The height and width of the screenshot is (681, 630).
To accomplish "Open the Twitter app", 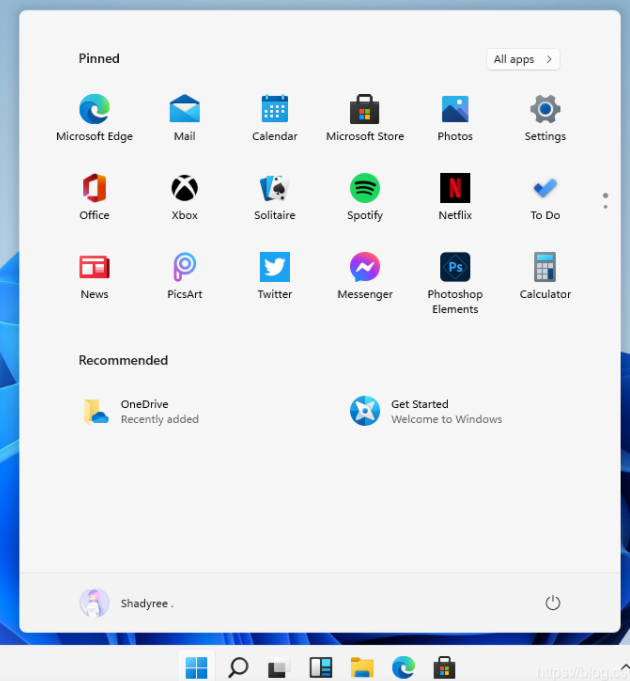I will tap(275, 275).
